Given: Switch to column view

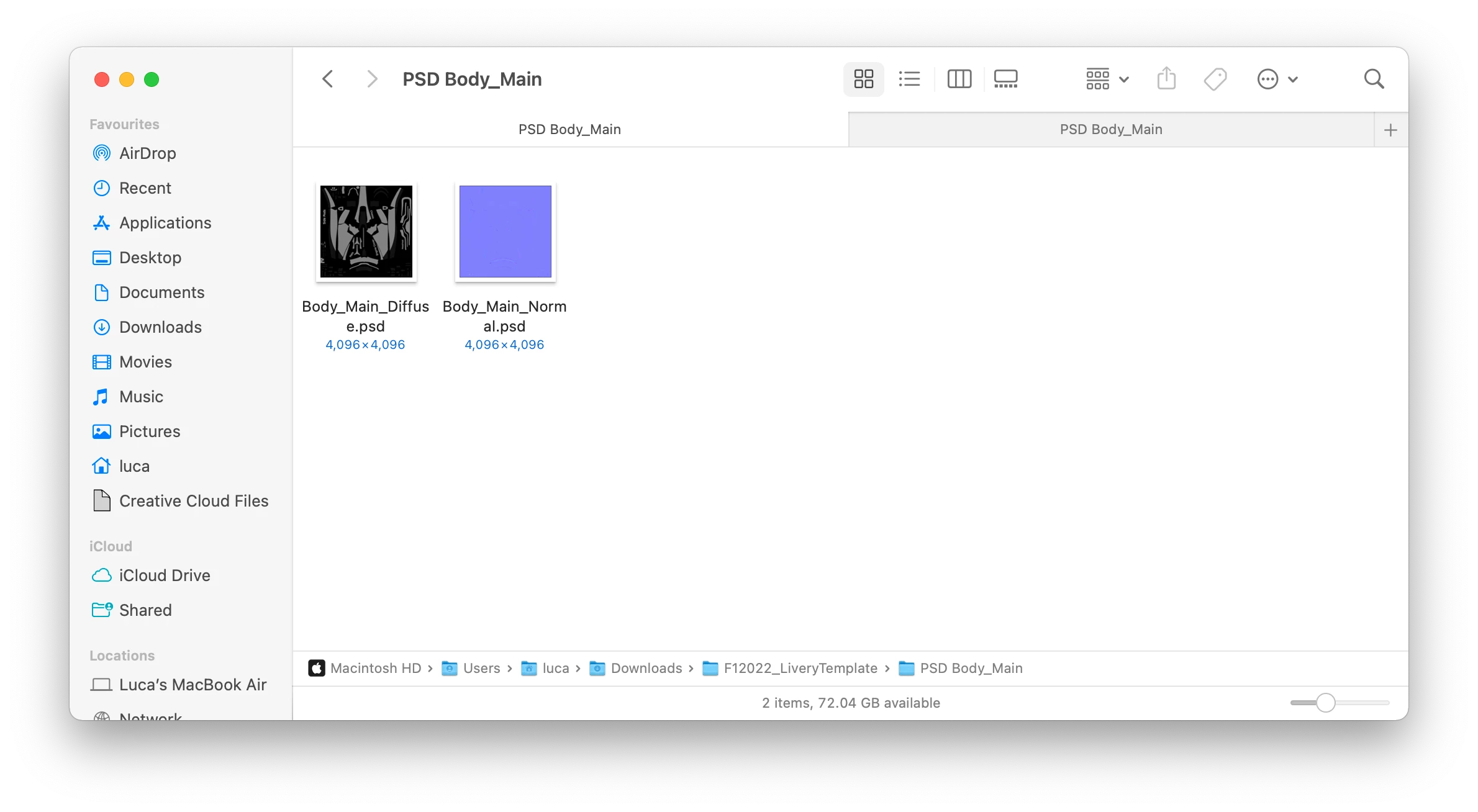Looking at the screenshot, I should (959, 79).
